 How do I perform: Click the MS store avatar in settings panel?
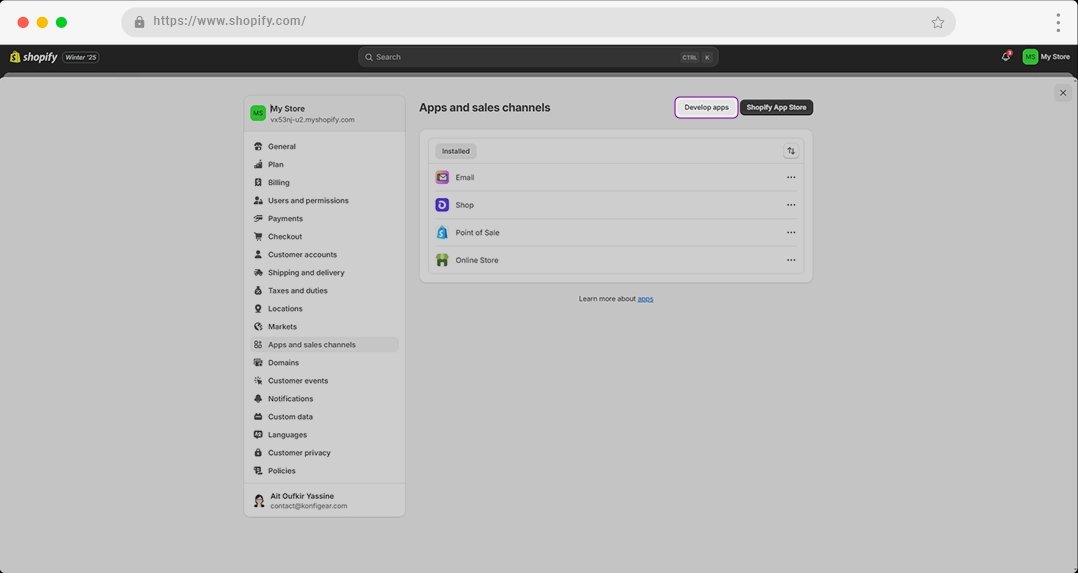pos(258,113)
